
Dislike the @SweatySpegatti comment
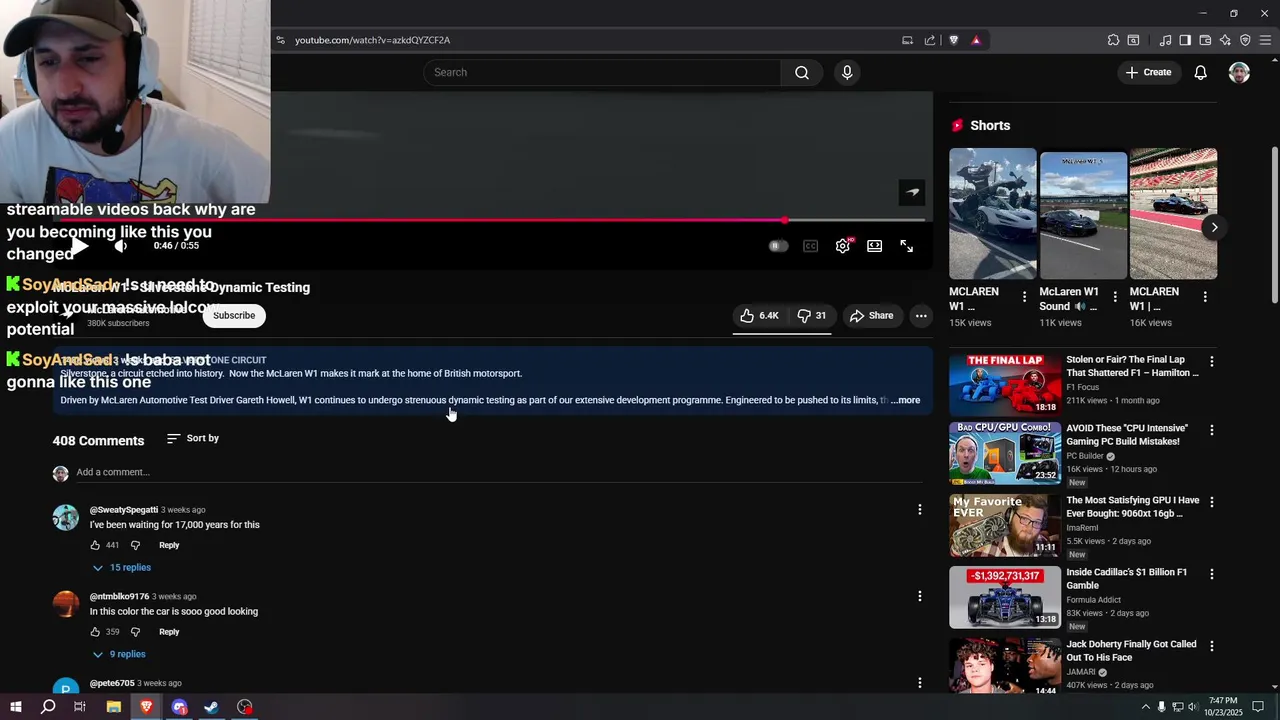[x=135, y=545]
